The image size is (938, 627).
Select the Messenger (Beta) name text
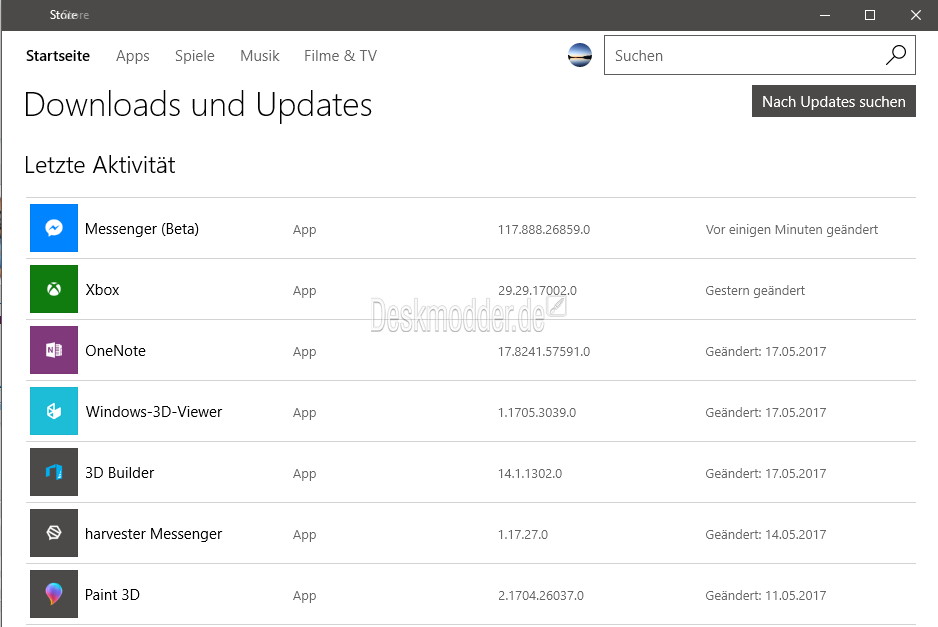142,229
